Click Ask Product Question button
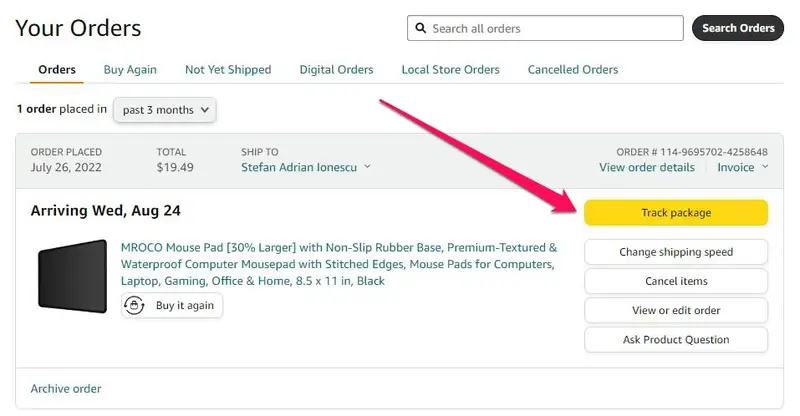Viewport: 800px width, 416px height. point(676,339)
